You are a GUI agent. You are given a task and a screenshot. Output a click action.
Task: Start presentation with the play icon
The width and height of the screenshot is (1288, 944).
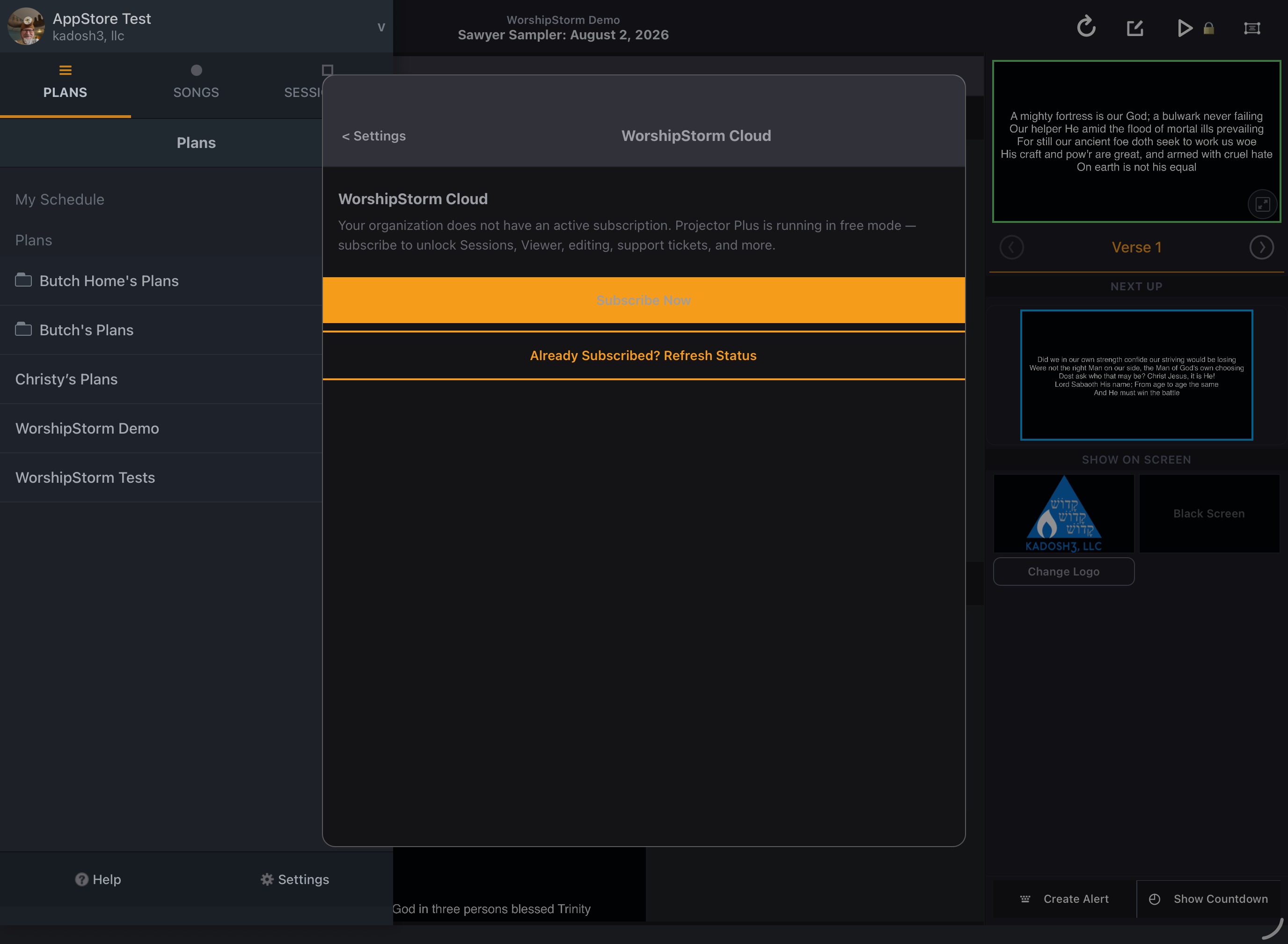click(1184, 28)
